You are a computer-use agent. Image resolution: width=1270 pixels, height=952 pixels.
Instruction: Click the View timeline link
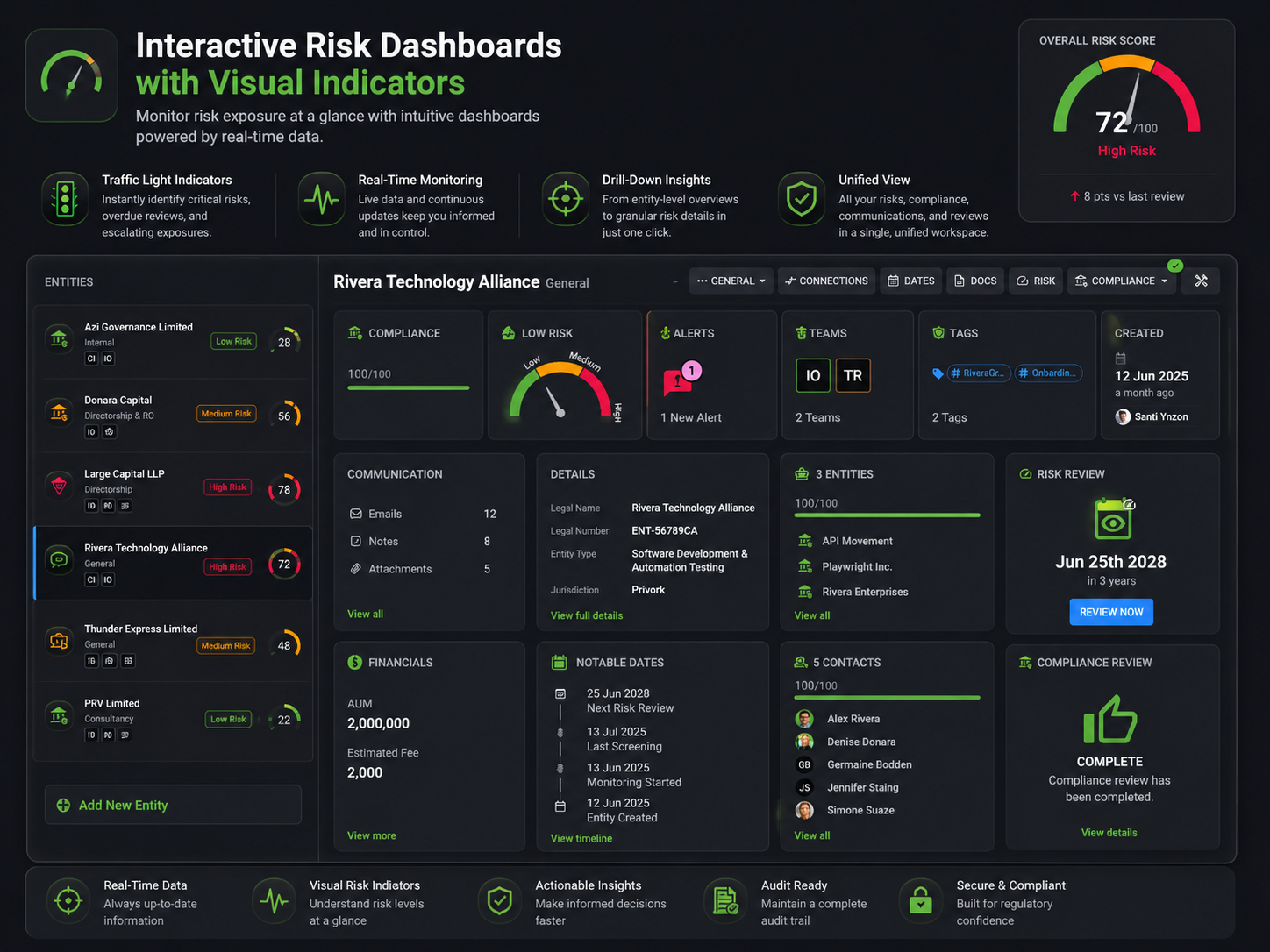point(581,838)
